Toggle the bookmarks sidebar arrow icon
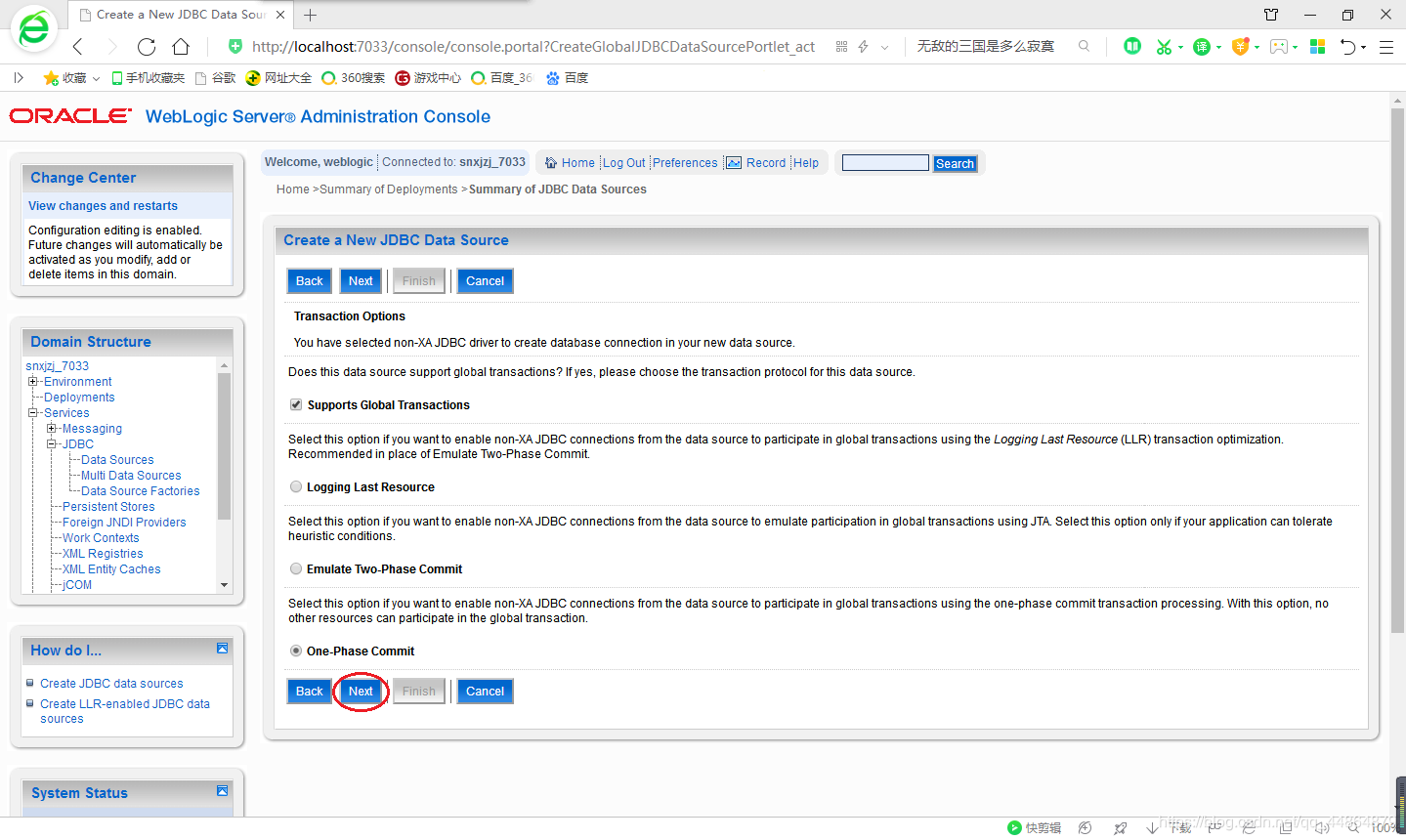Screen dimensions: 1406x840 tap(19, 77)
